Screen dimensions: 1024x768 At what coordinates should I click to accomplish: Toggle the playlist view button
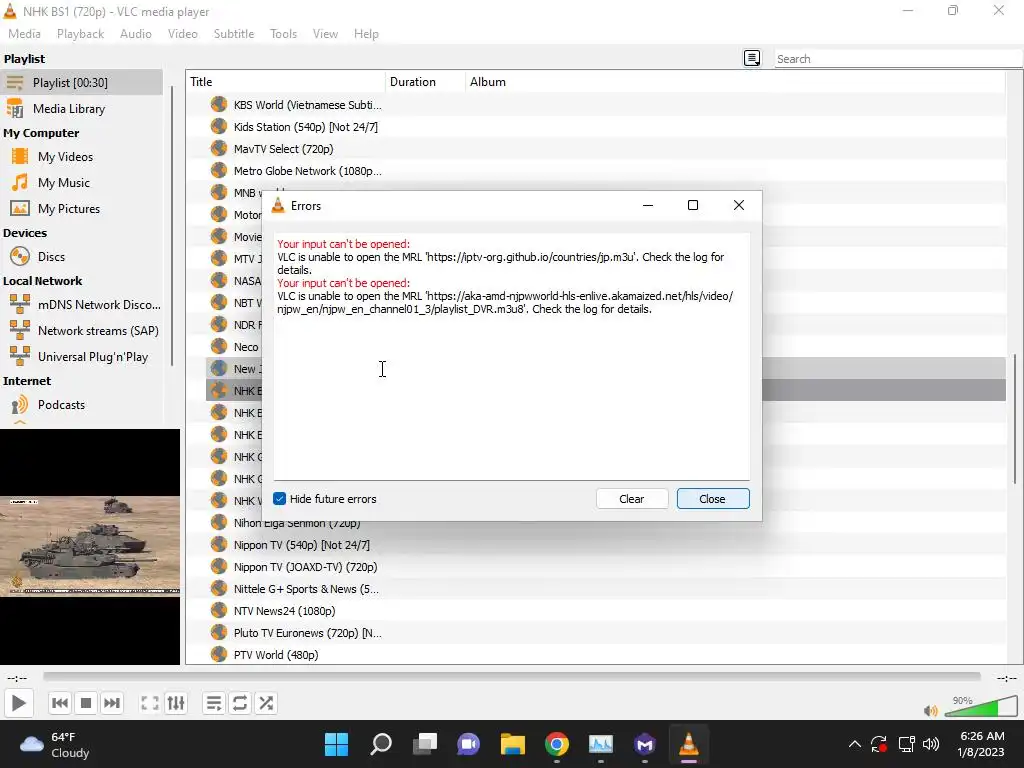(214, 703)
